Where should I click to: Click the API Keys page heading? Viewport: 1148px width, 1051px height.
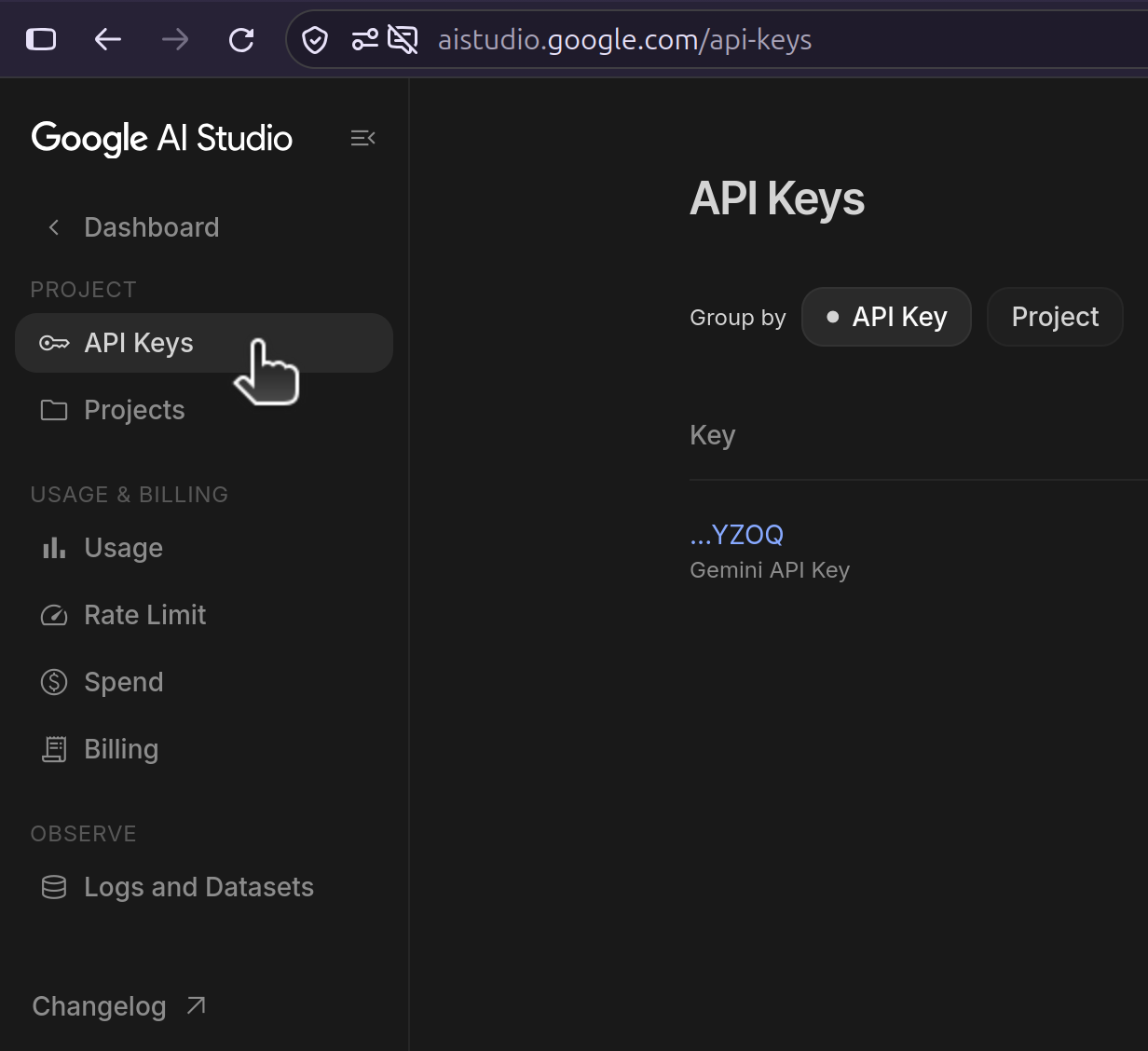pos(777,199)
